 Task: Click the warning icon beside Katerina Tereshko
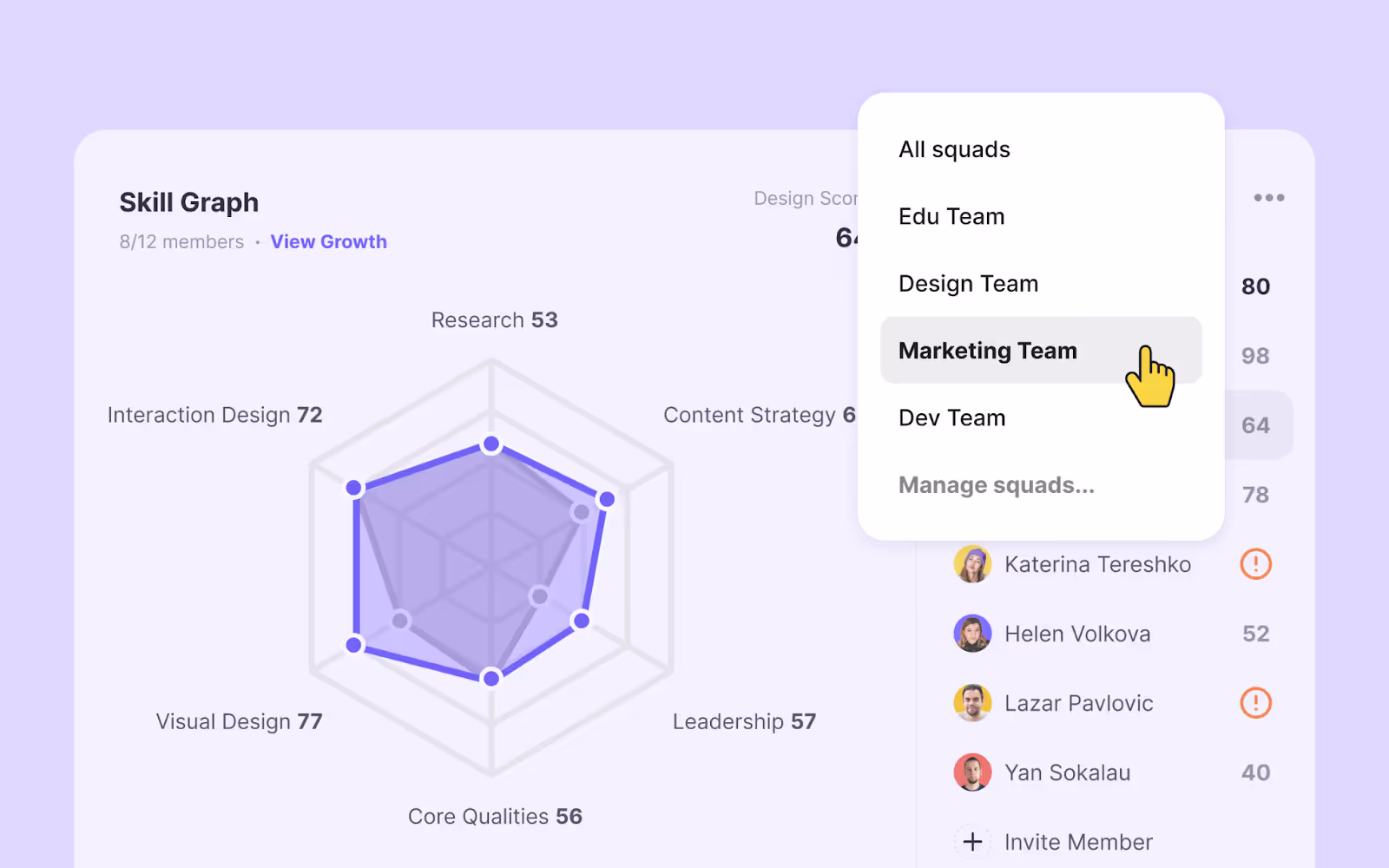click(1254, 564)
